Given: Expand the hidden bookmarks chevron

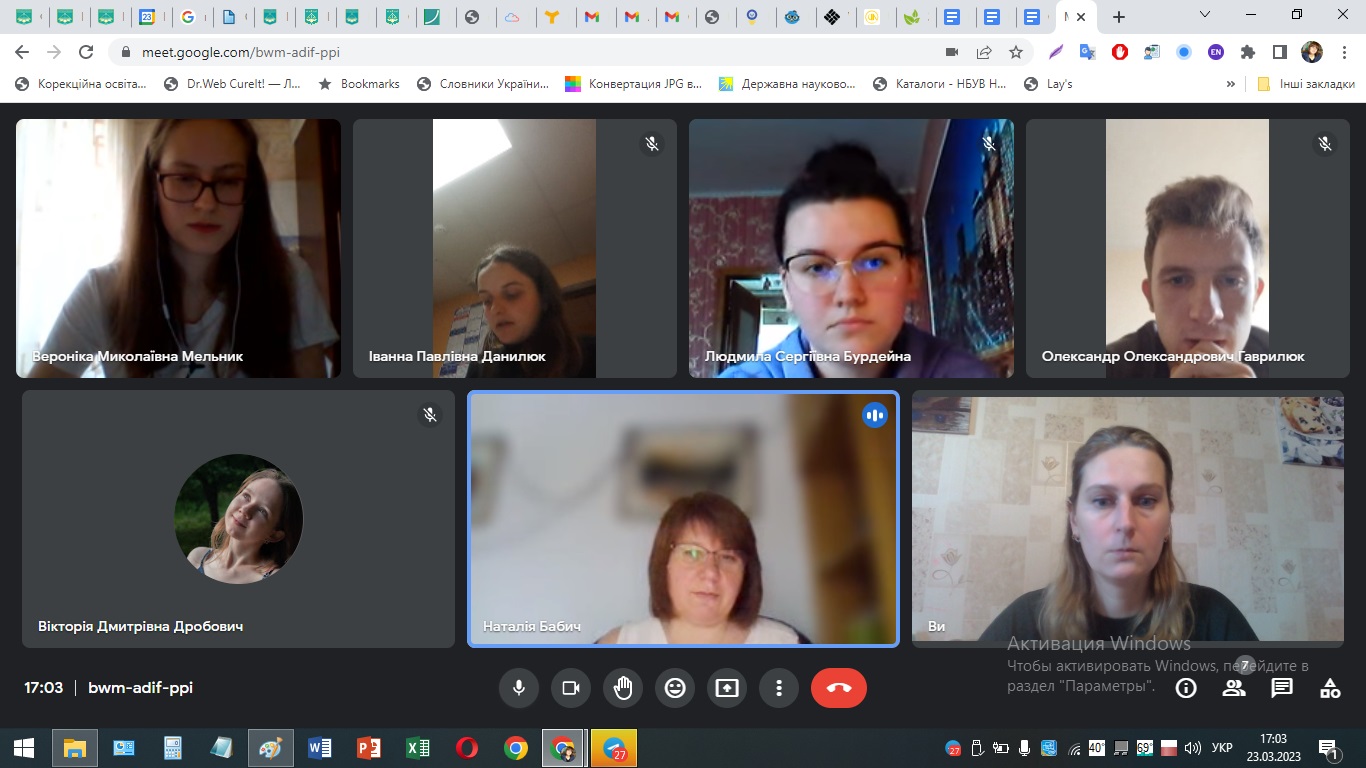Looking at the screenshot, I should [x=1230, y=84].
